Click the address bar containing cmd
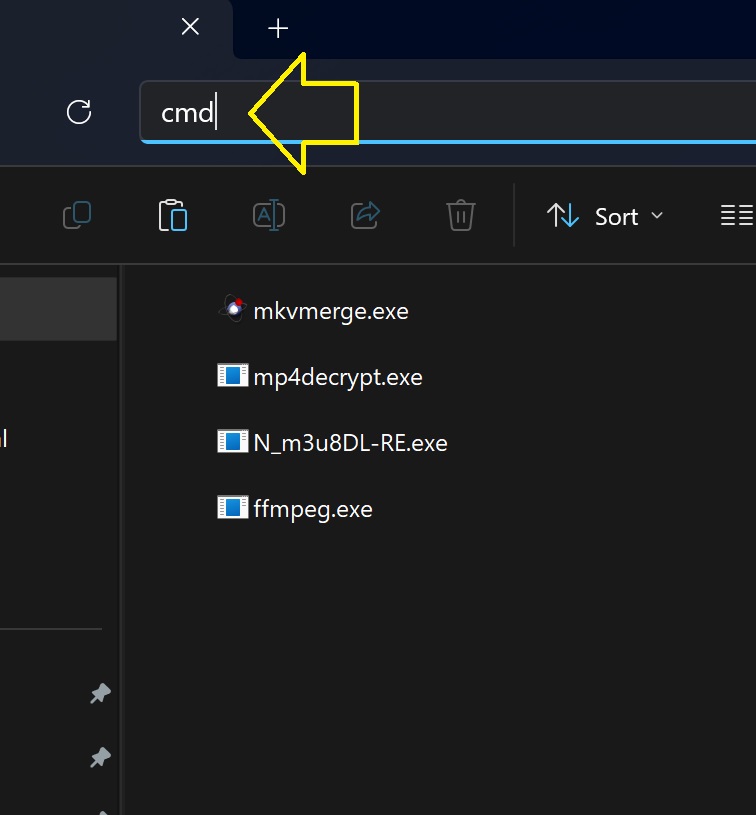The width and height of the screenshot is (756, 815). click(448, 112)
